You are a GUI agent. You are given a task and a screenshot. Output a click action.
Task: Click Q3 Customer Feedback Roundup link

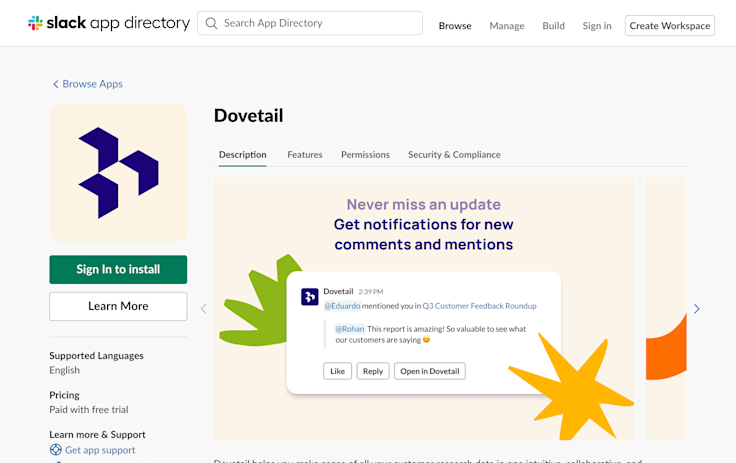[x=479, y=306]
